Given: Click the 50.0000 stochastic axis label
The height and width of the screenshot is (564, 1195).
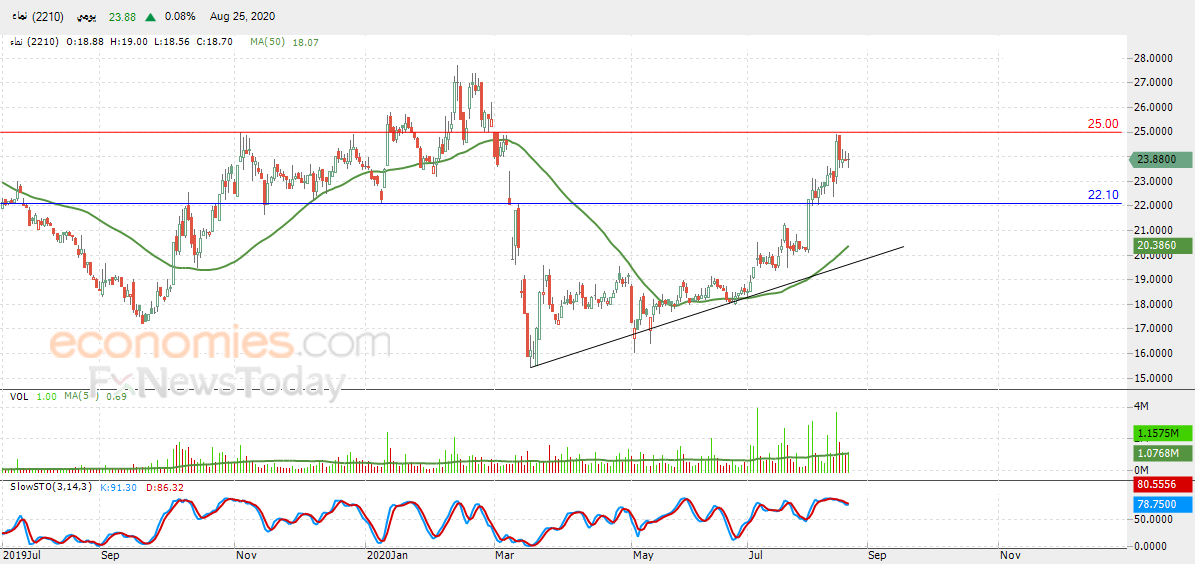Looking at the screenshot, I should (x=1152, y=519).
